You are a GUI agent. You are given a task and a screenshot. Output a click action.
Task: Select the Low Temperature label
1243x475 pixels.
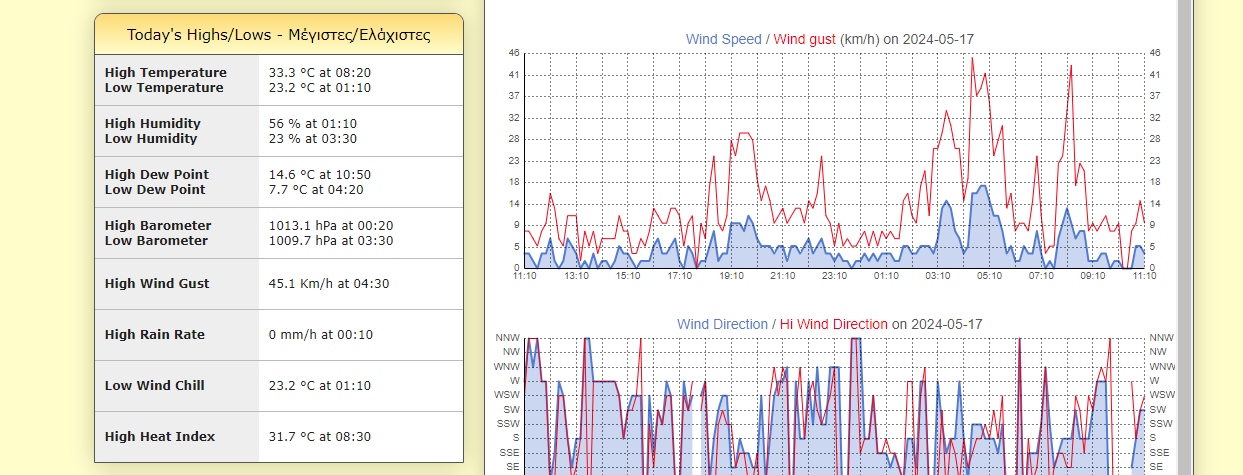pos(164,88)
